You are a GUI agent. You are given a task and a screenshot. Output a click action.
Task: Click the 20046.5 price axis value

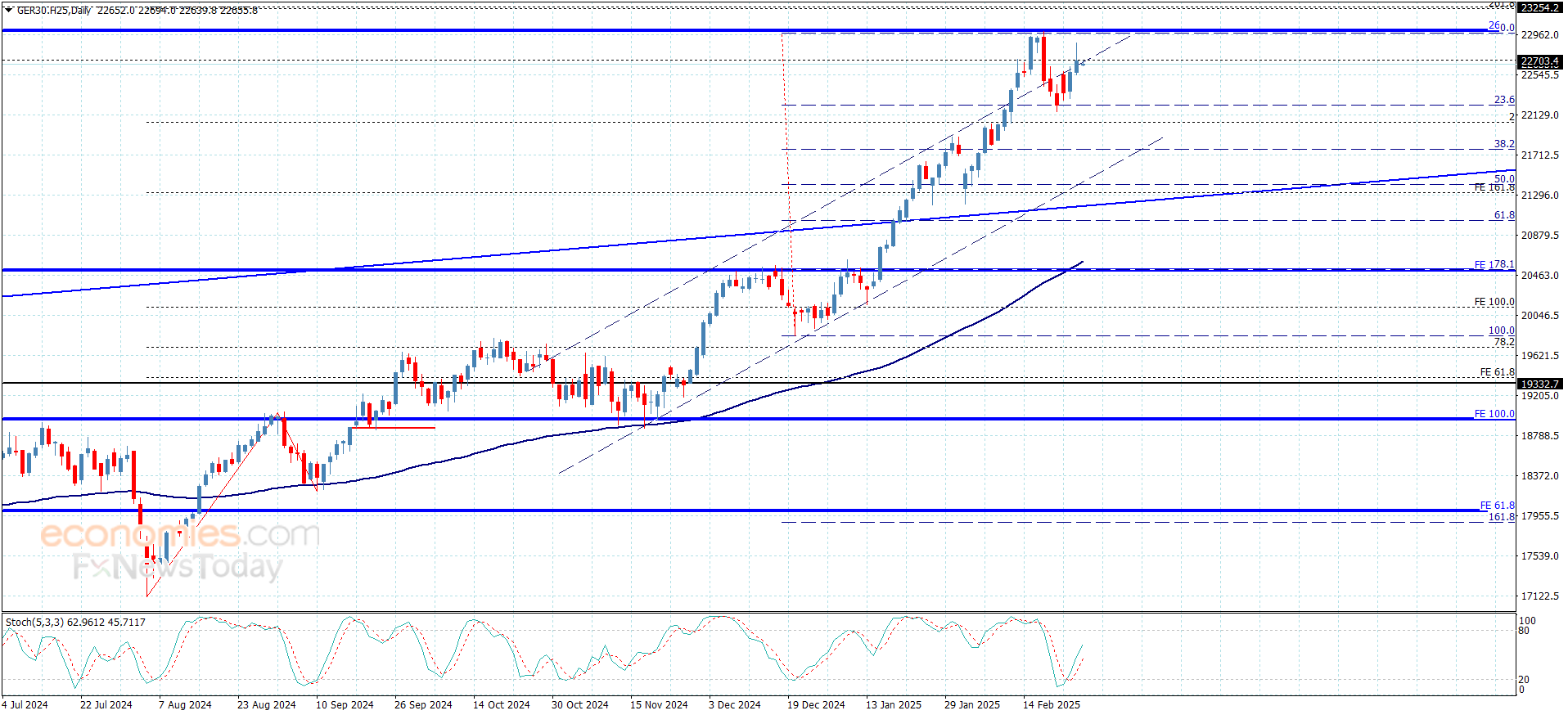coord(1539,316)
